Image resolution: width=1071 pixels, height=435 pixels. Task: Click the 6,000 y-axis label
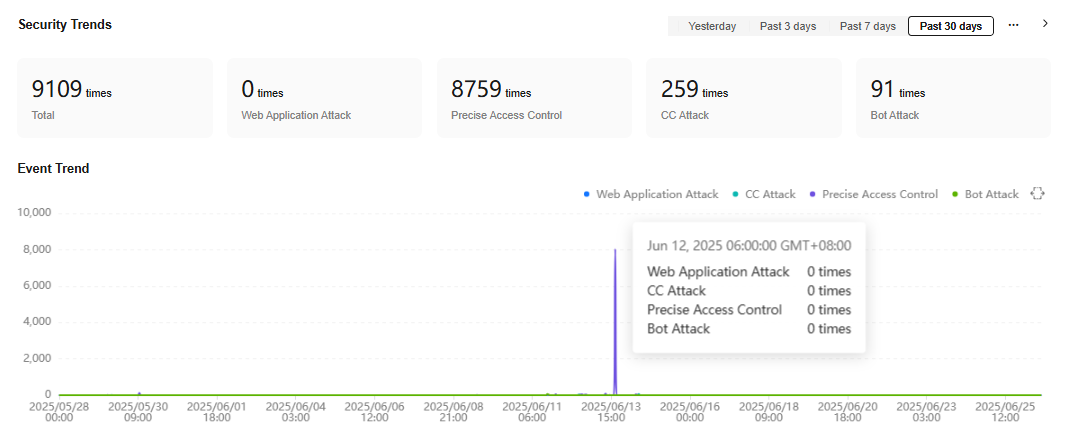coord(36,285)
